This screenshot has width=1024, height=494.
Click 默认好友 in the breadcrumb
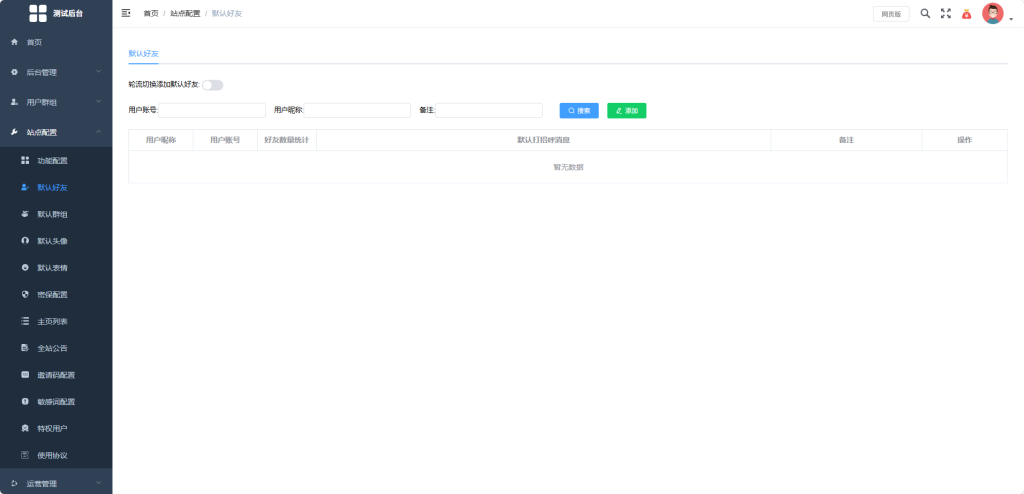coord(227,13)
